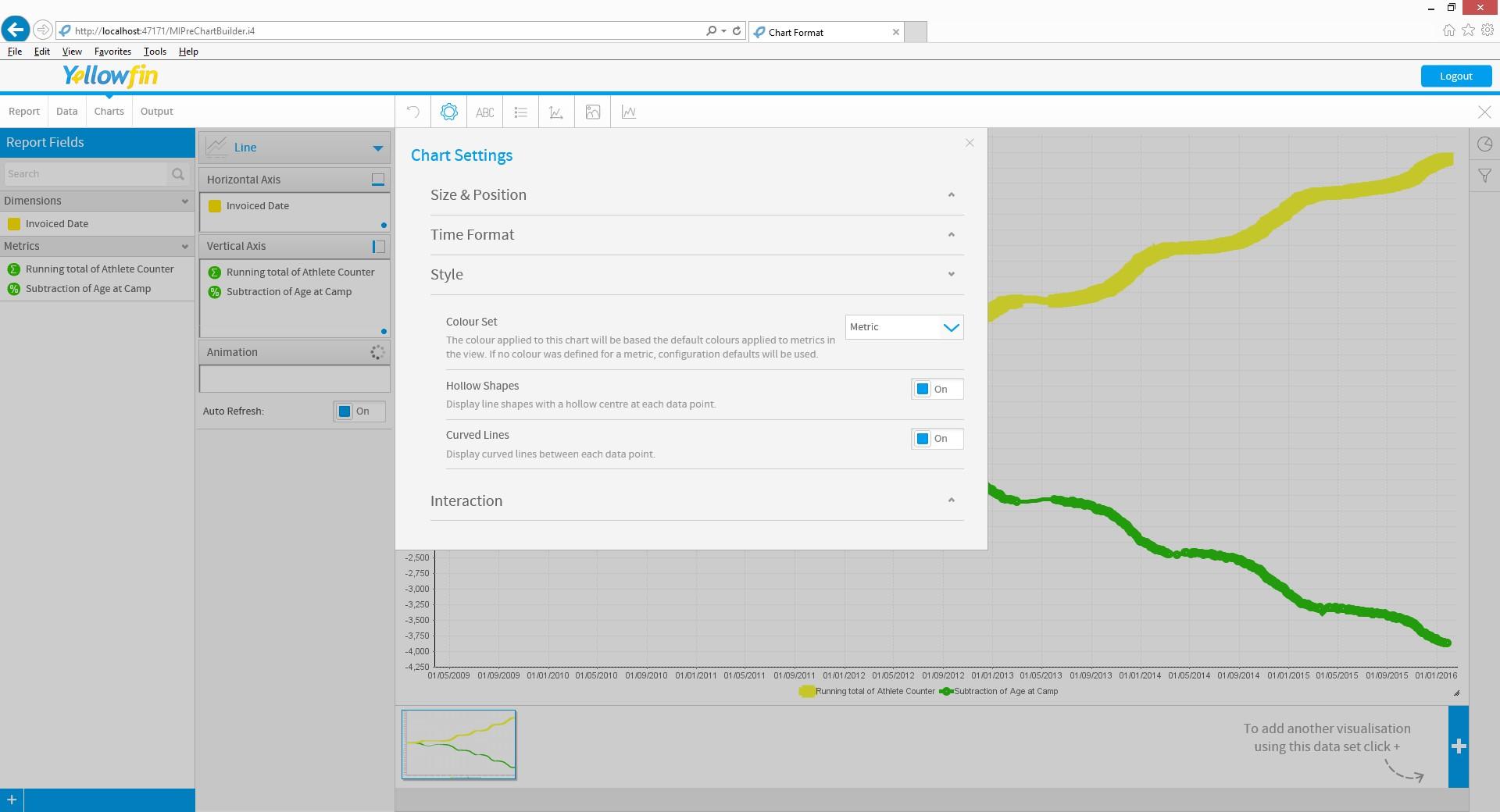Image resolution: width=1500 pixels, height=812 pixels.
Task: Switch to the Data step tab
Action: pyautogui.click(x=67, y=112)
